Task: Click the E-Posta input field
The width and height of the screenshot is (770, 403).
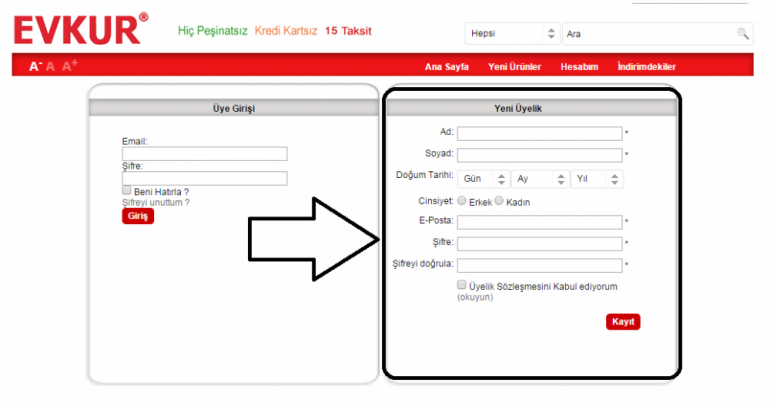Action: (x=540, y=222)
